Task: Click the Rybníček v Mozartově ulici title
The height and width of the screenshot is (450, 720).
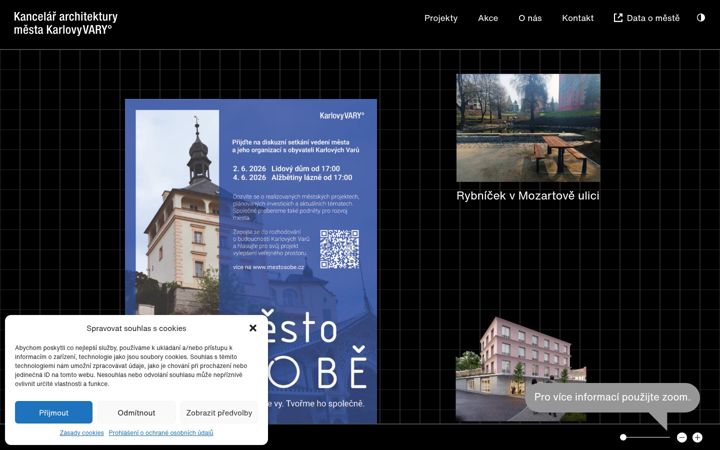Action: 528,196
